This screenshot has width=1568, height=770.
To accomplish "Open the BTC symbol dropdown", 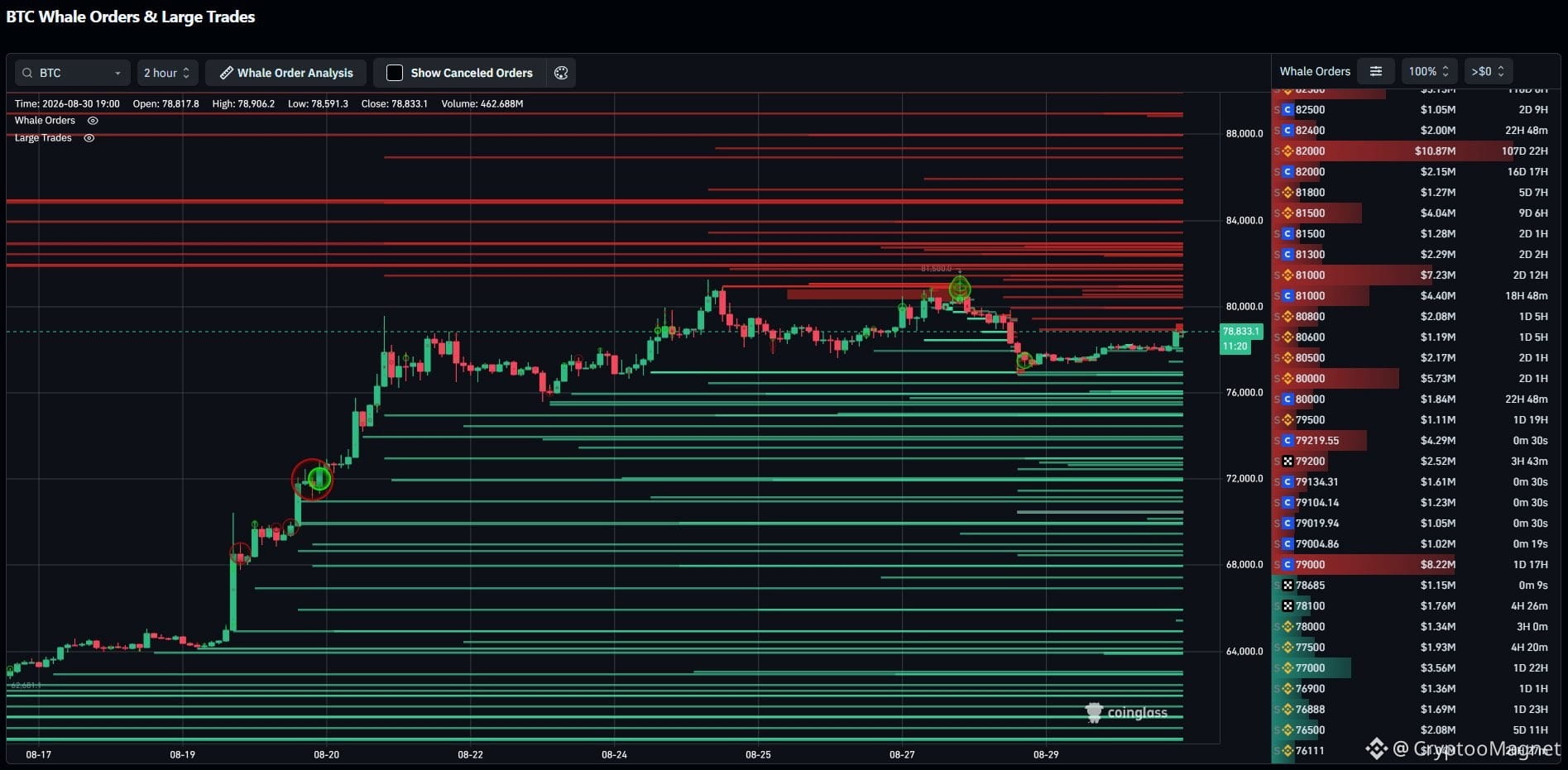I will tap(73, 73).
